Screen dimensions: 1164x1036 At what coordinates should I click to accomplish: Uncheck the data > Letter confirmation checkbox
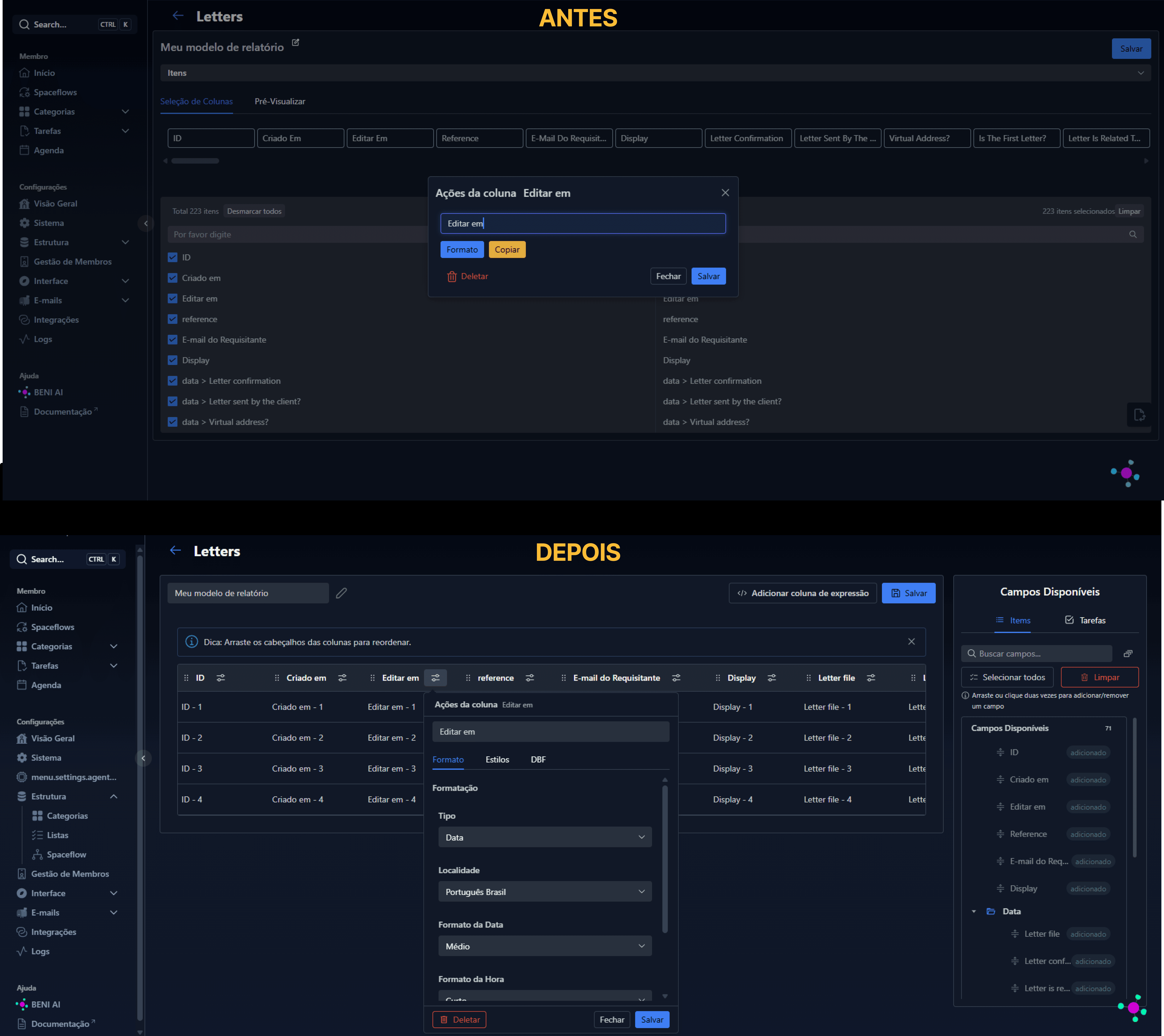click(173, 380)
